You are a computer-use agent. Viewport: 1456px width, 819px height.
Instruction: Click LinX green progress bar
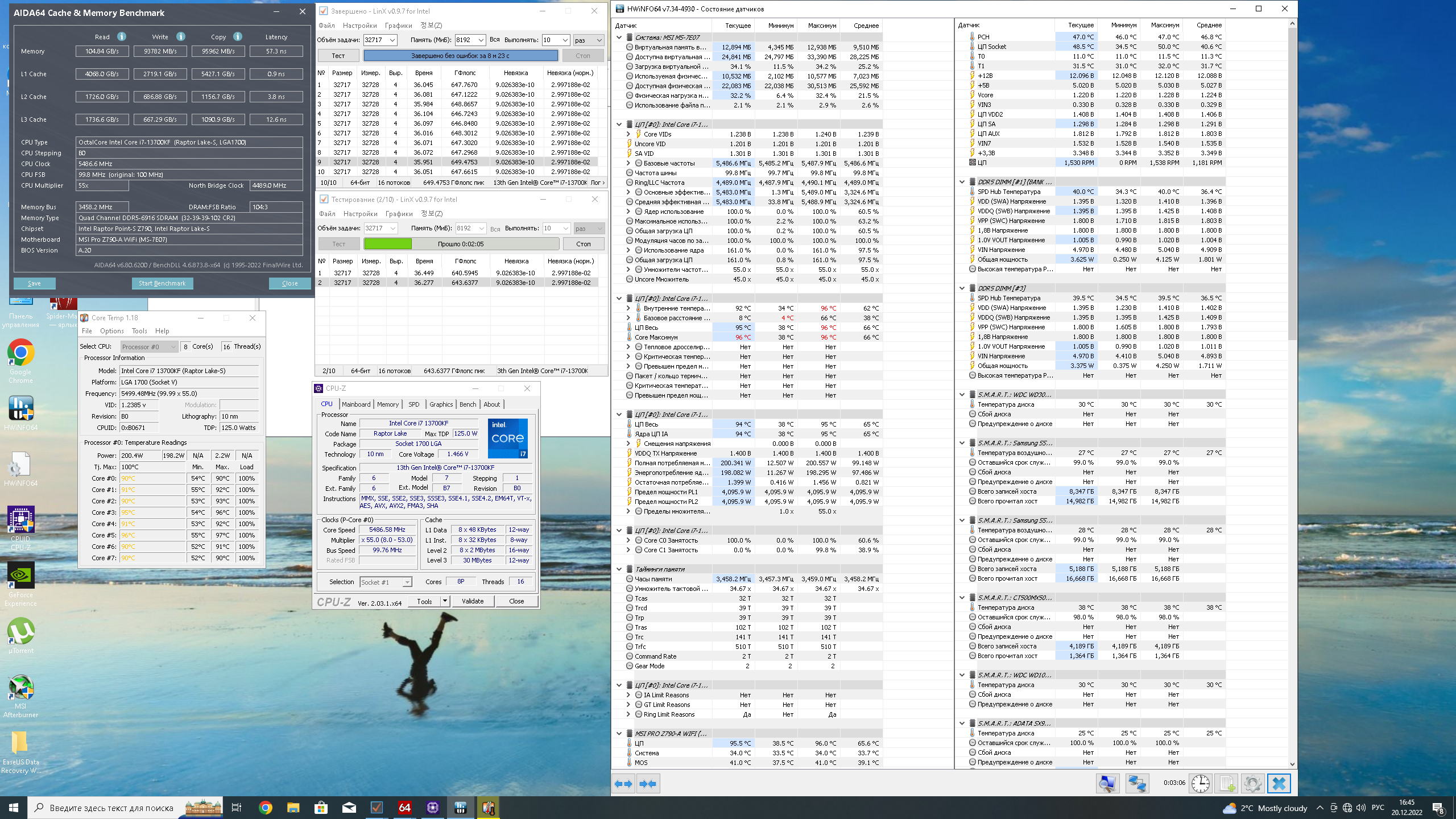pos(388,244)
